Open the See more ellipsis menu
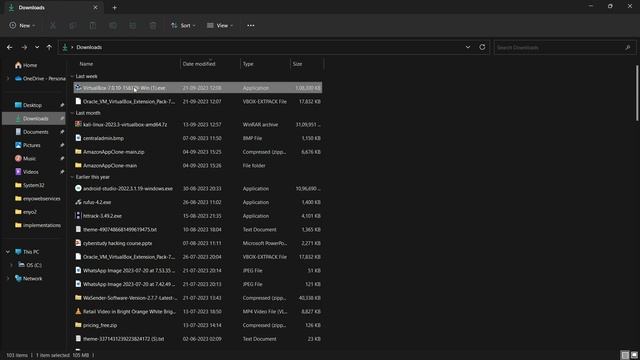Viewport: 640px width, 360px height. click(x=251, y=26)
